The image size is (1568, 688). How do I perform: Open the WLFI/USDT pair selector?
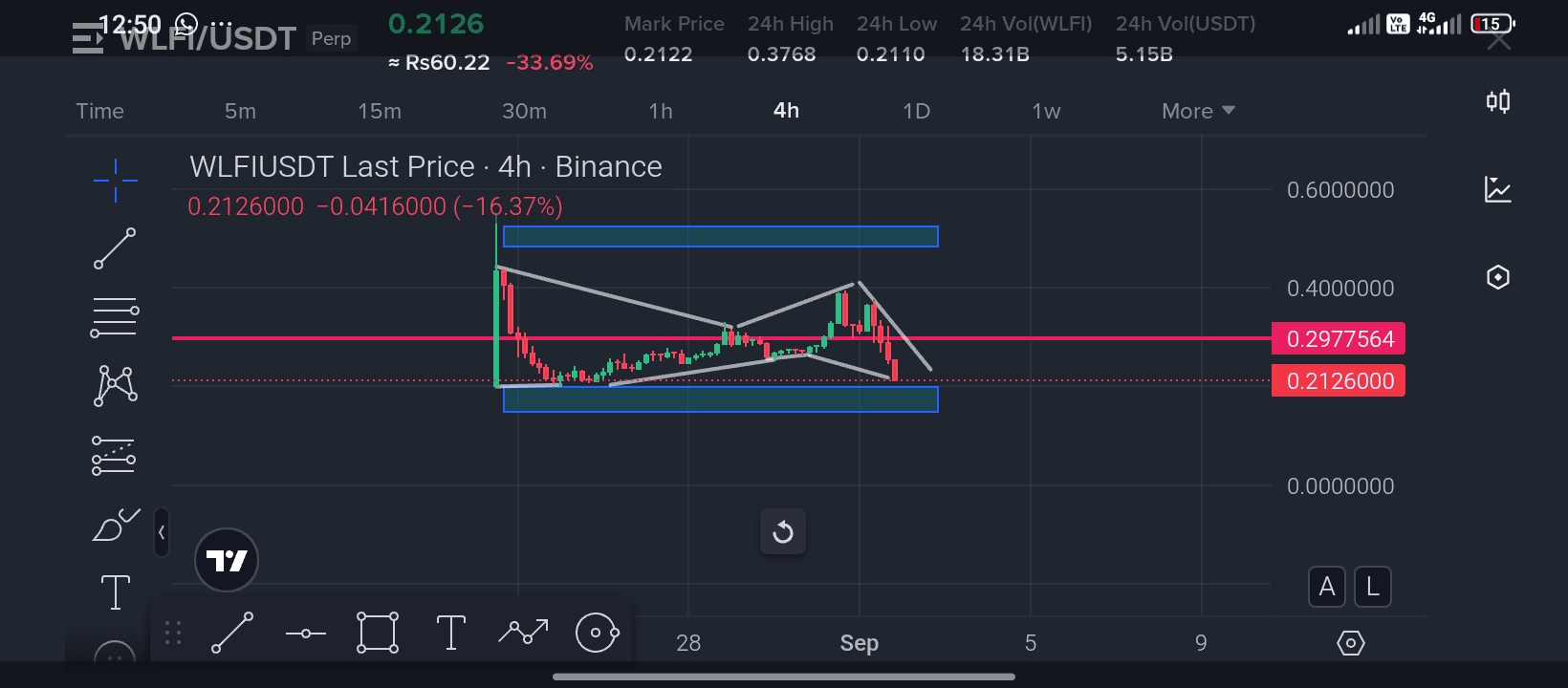tap(207, 38)
